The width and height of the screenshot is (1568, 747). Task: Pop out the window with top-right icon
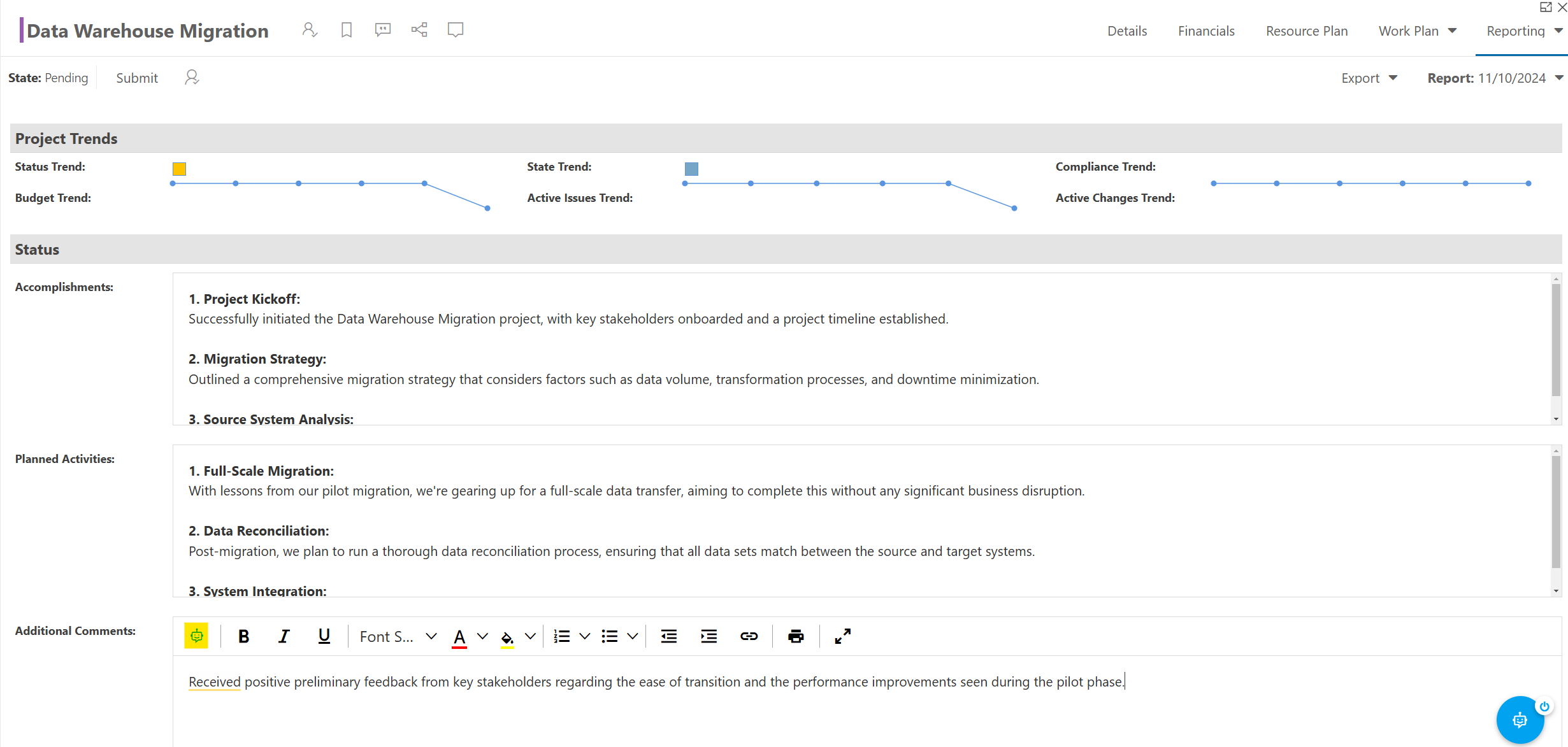click(x=1546, y=7)
